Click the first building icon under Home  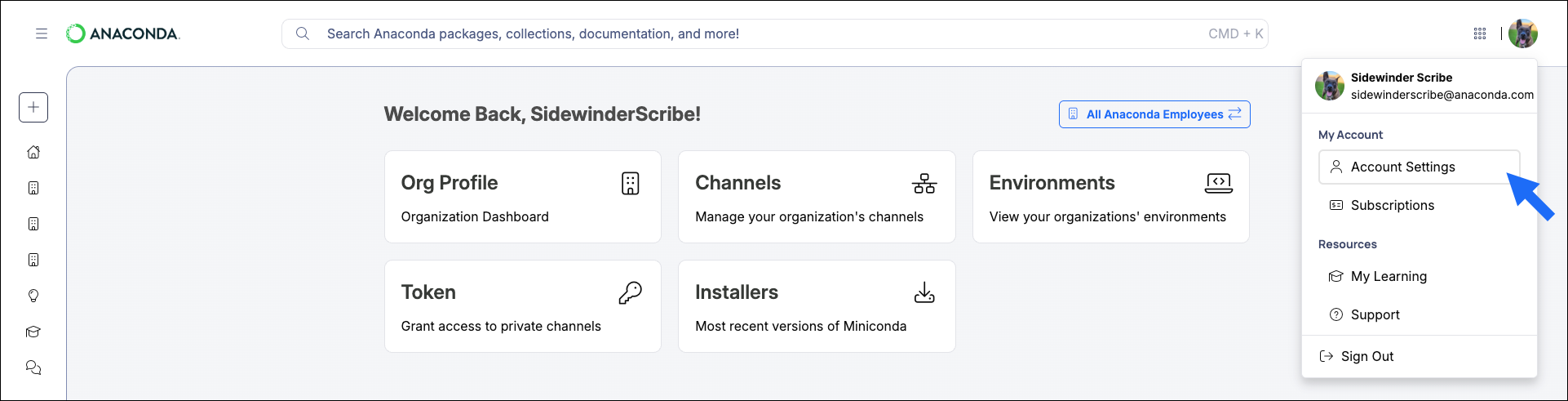(x=33, y=188)
